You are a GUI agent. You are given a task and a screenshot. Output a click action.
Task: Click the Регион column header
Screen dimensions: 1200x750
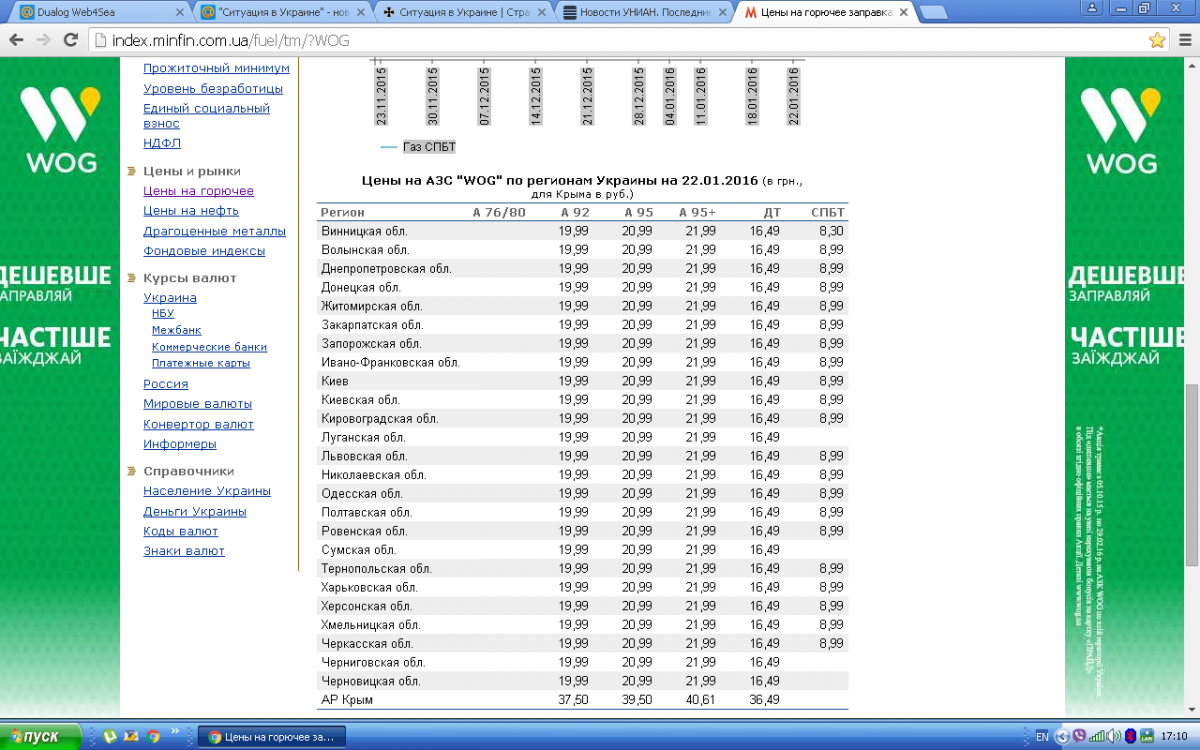(x=343, y=212)
